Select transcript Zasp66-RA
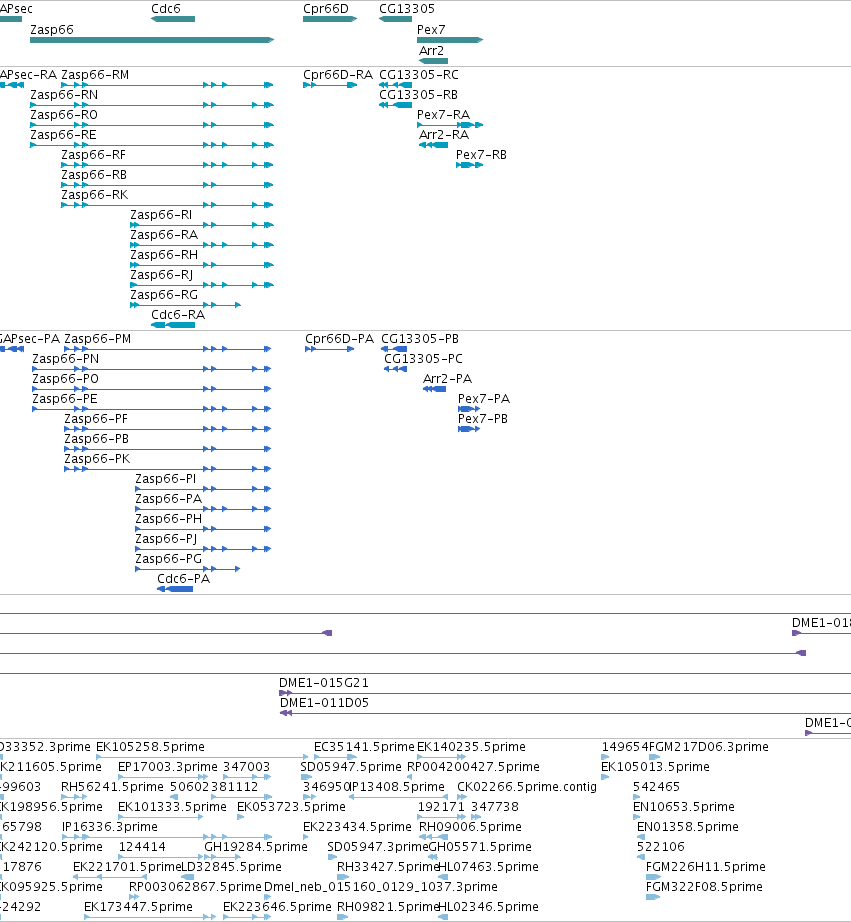851x922 pixels. (x=202, y=245)
